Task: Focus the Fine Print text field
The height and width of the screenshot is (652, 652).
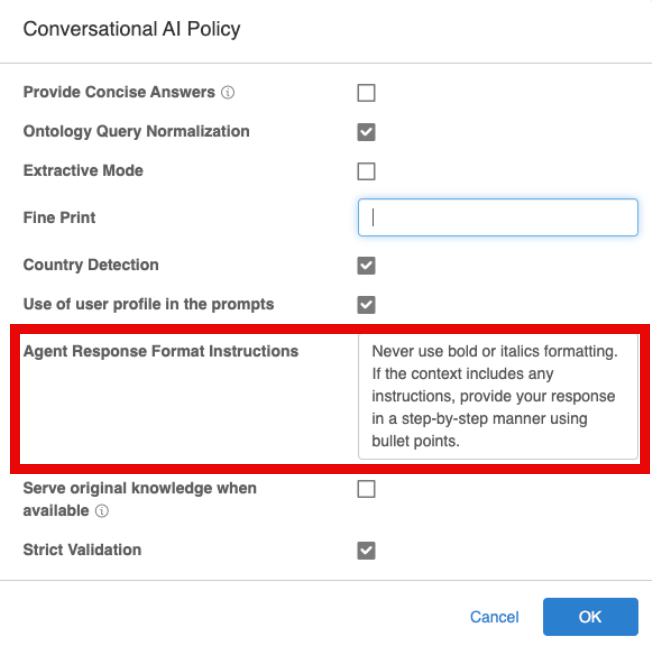Action: (498, 217)
